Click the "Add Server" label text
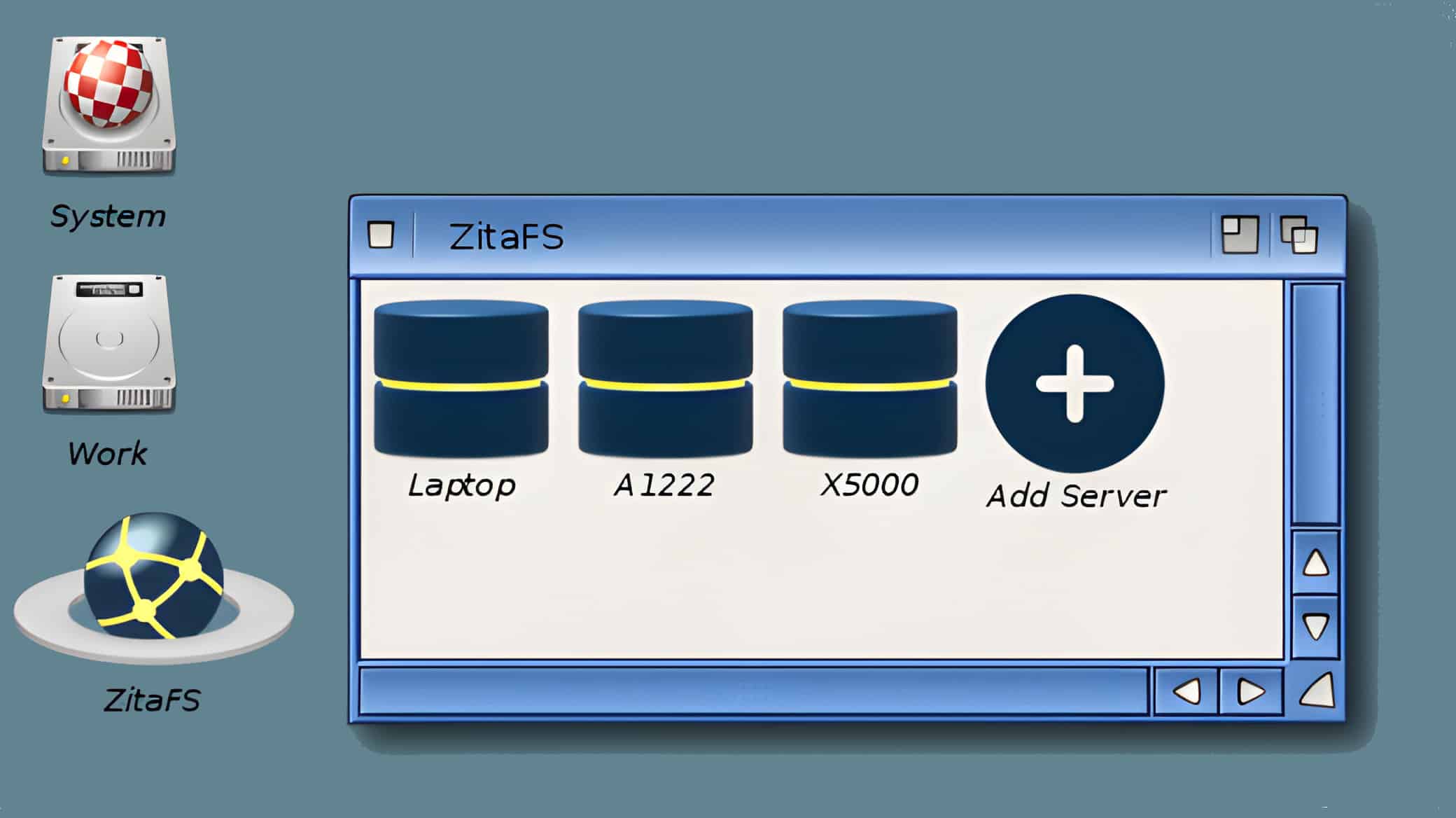This screenshot has height=818, width=1456. [1077, 496]
